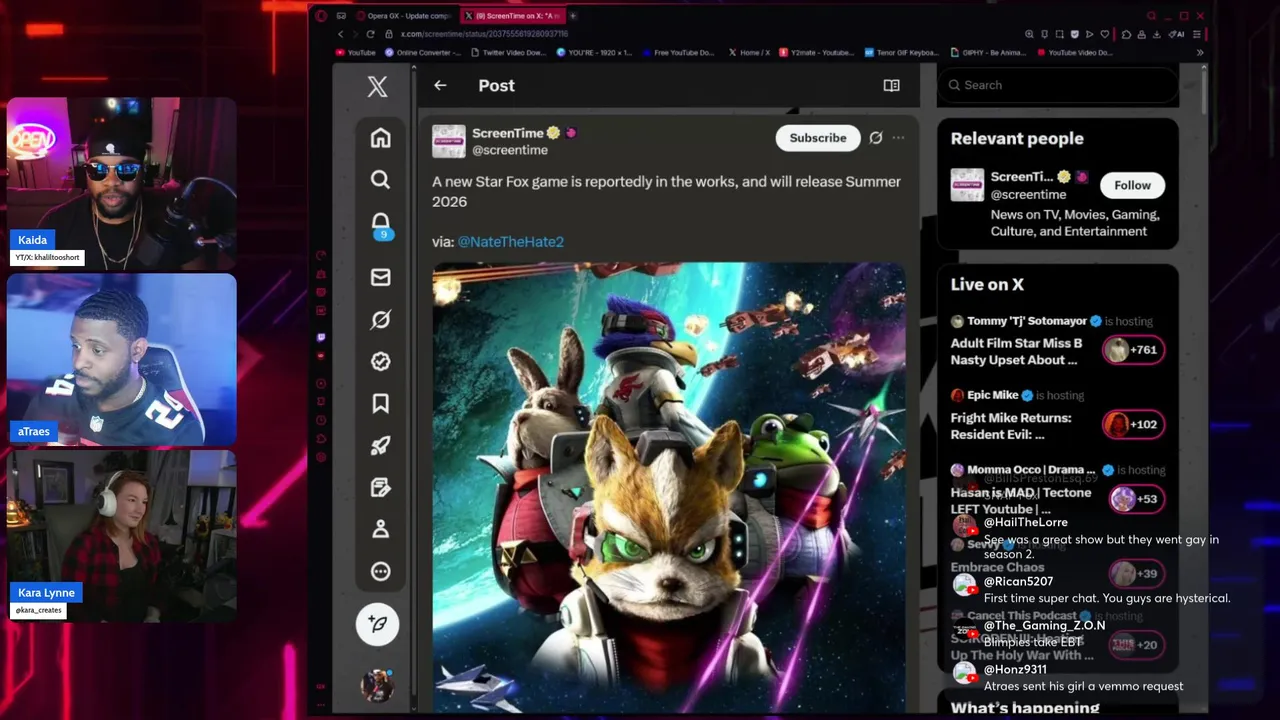
Task: Click +102 listeners badge
Action: click(x=1133, y=424)
